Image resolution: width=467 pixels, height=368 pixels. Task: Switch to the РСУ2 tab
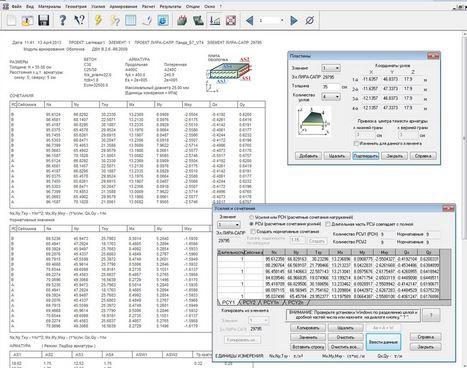click(x=249, y=302)
